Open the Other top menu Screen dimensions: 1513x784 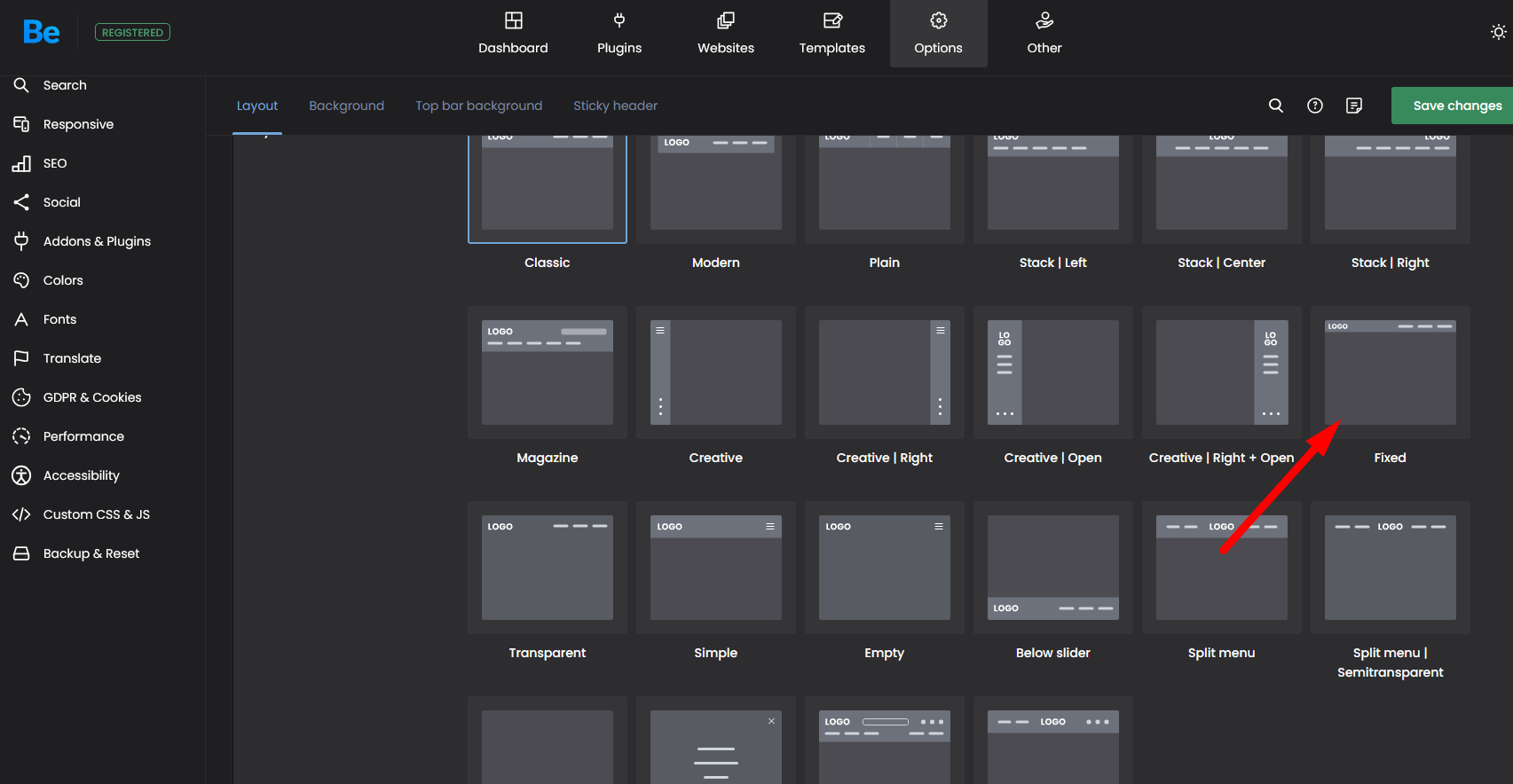pyautogui.click(x=1044, y=34)
